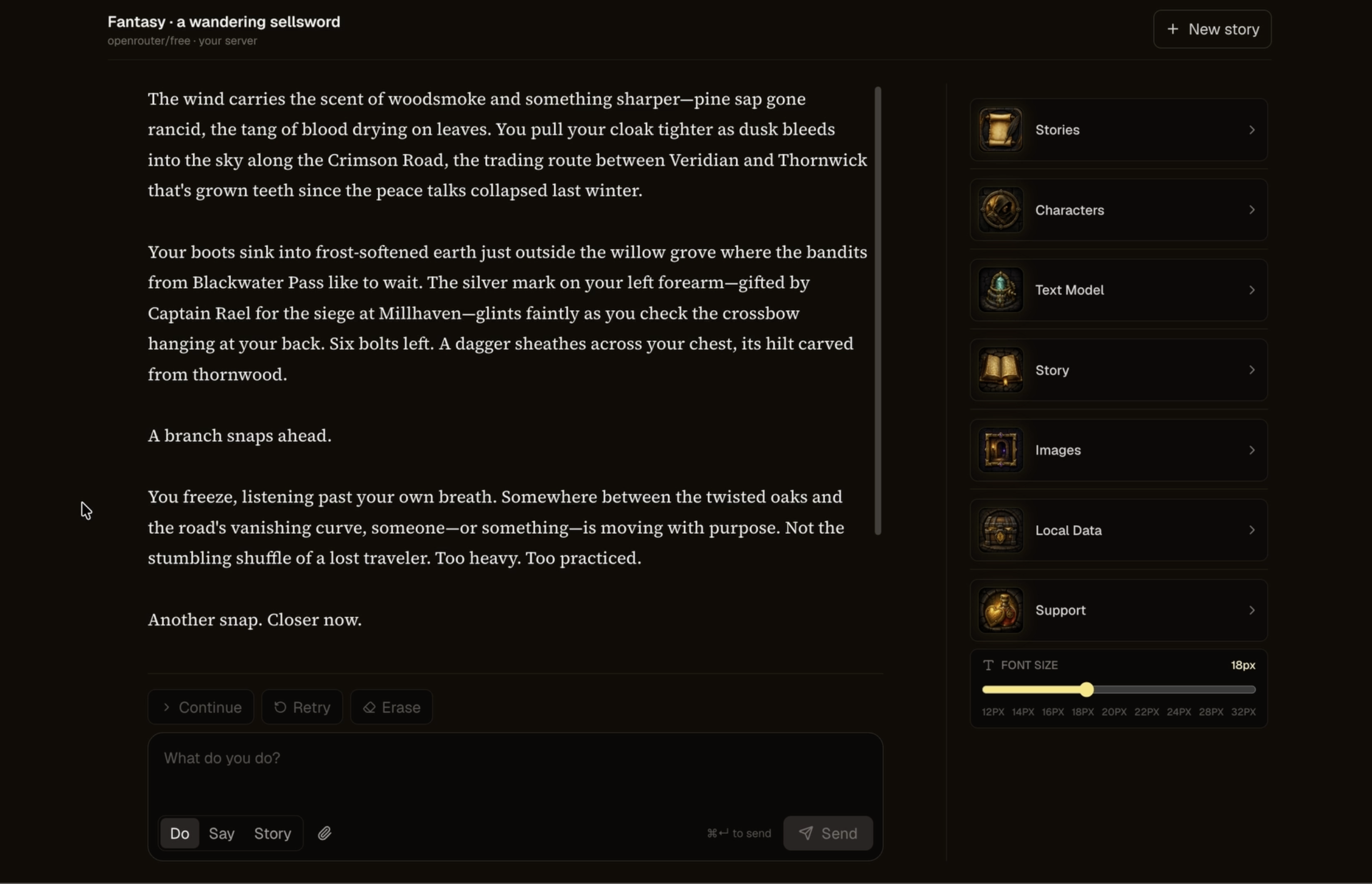The image size is (1372, 884).
Task: Click the Text Model crystal icon
Action: [1001, 290]
